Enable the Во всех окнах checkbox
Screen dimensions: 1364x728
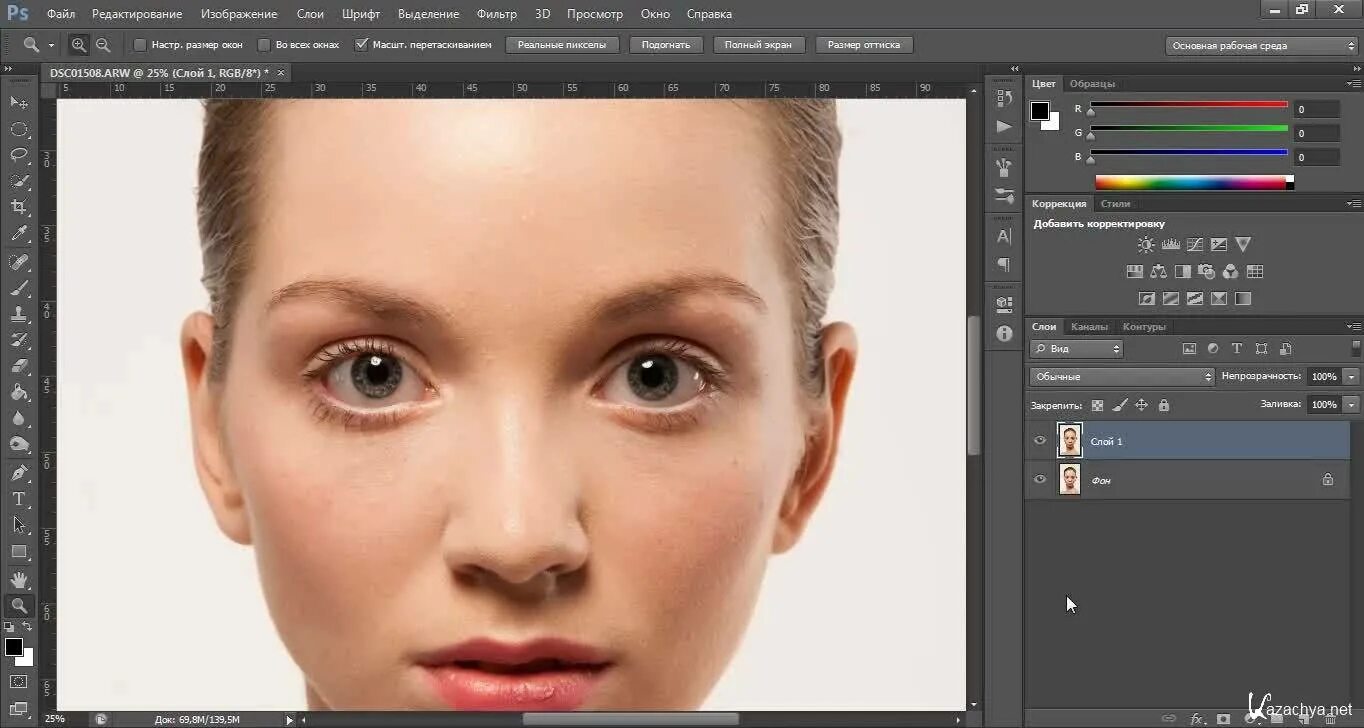(264, 45)
